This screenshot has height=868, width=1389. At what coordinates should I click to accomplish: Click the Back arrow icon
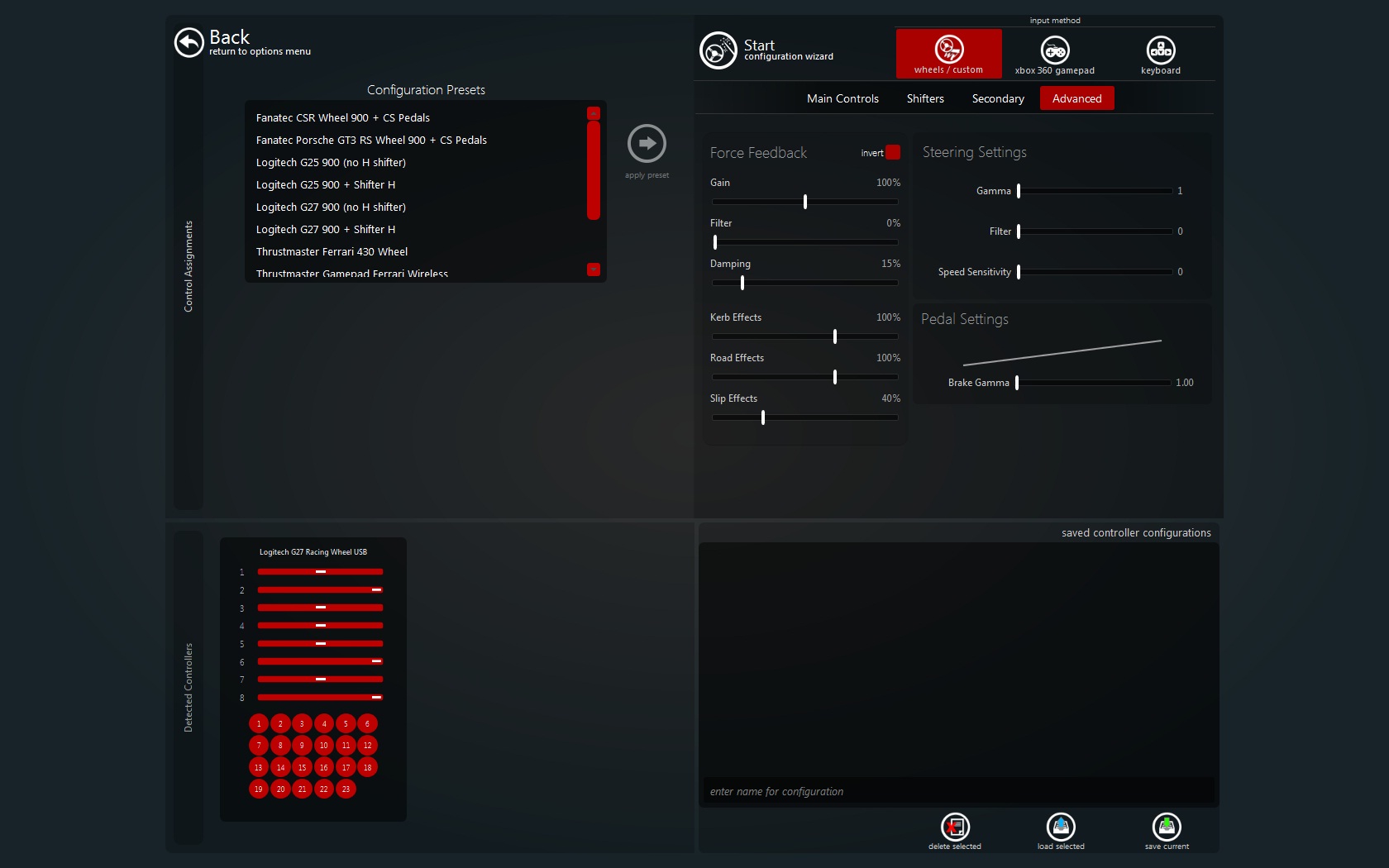coord(189,42)
